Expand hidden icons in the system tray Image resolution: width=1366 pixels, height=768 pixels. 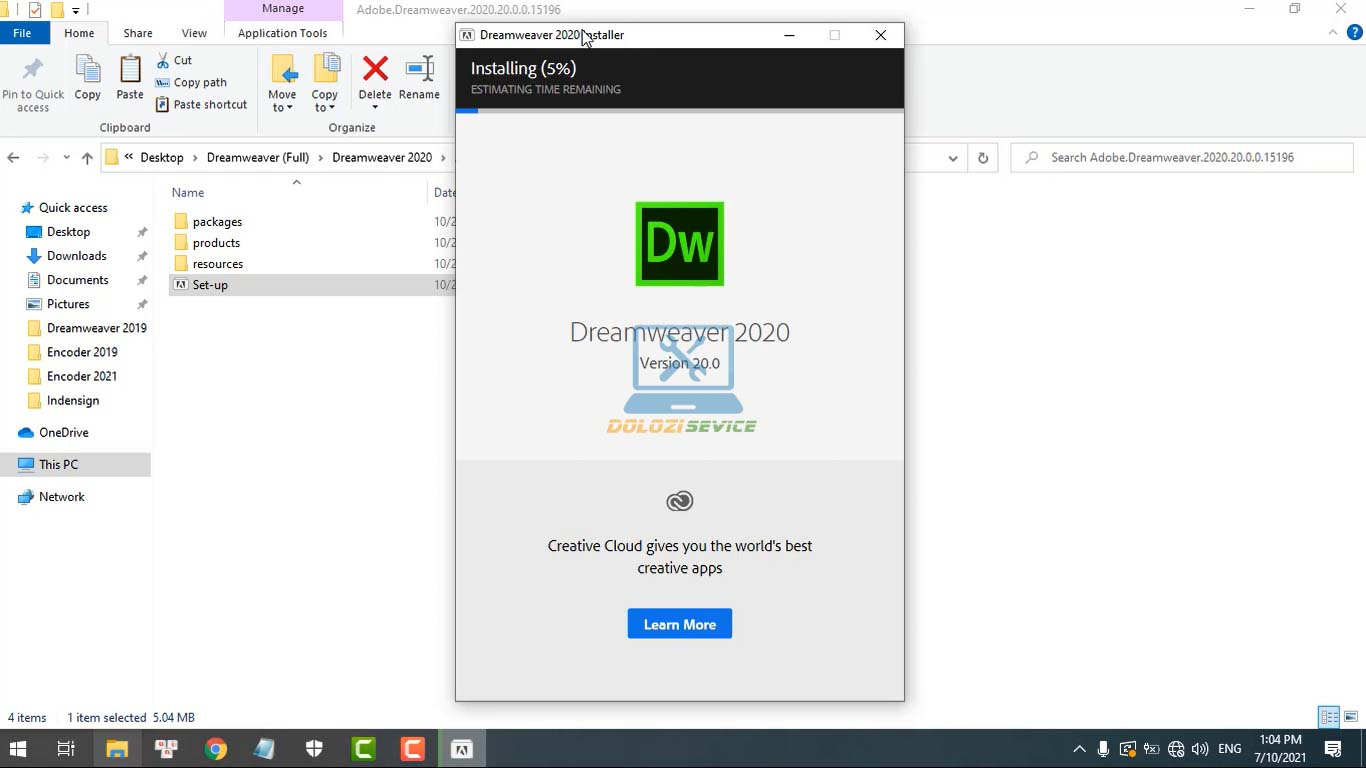click(x=1079, y=748)
